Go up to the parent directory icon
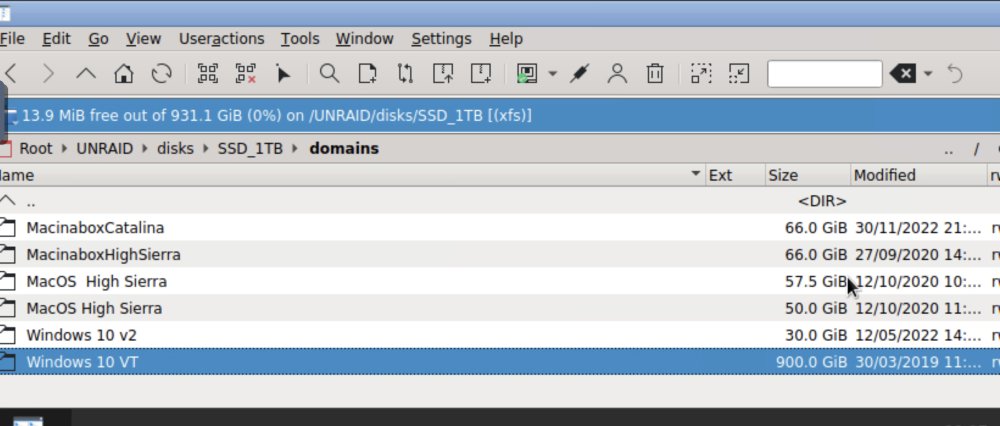Viewport: 1000px width, 426px height. [x=86, y=74]
